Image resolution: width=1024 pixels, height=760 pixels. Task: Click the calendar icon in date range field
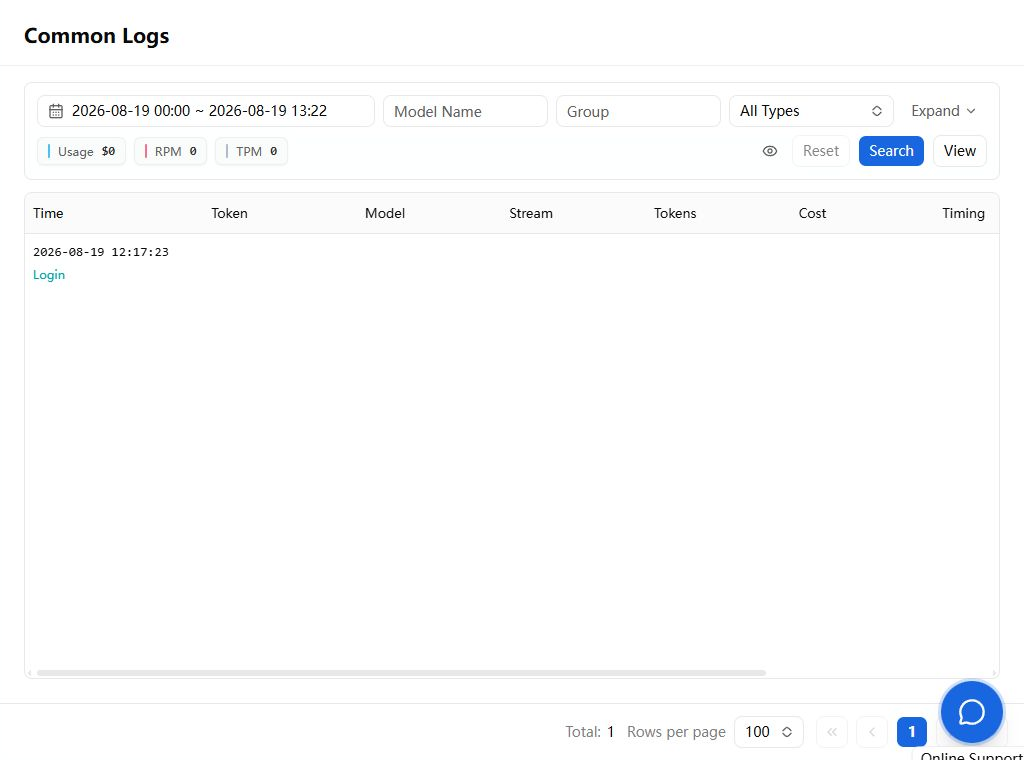[56, 111]
